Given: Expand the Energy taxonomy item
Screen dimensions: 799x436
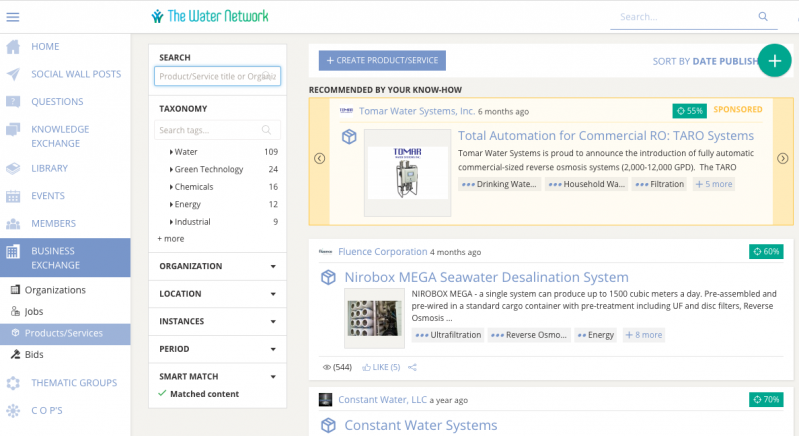Looking at the screenshot, I should [x=171, y=204].
